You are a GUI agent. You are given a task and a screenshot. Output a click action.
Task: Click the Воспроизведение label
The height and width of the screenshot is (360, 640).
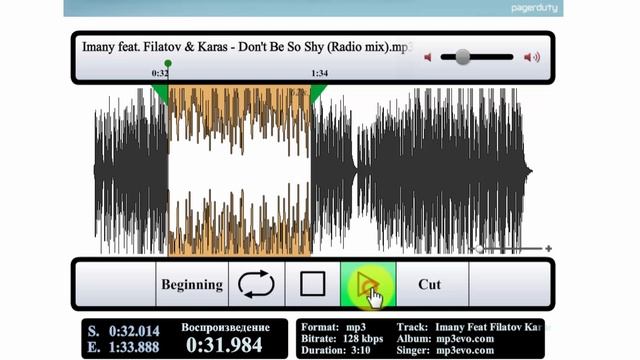pyautogui.click(x=225, y=327)
